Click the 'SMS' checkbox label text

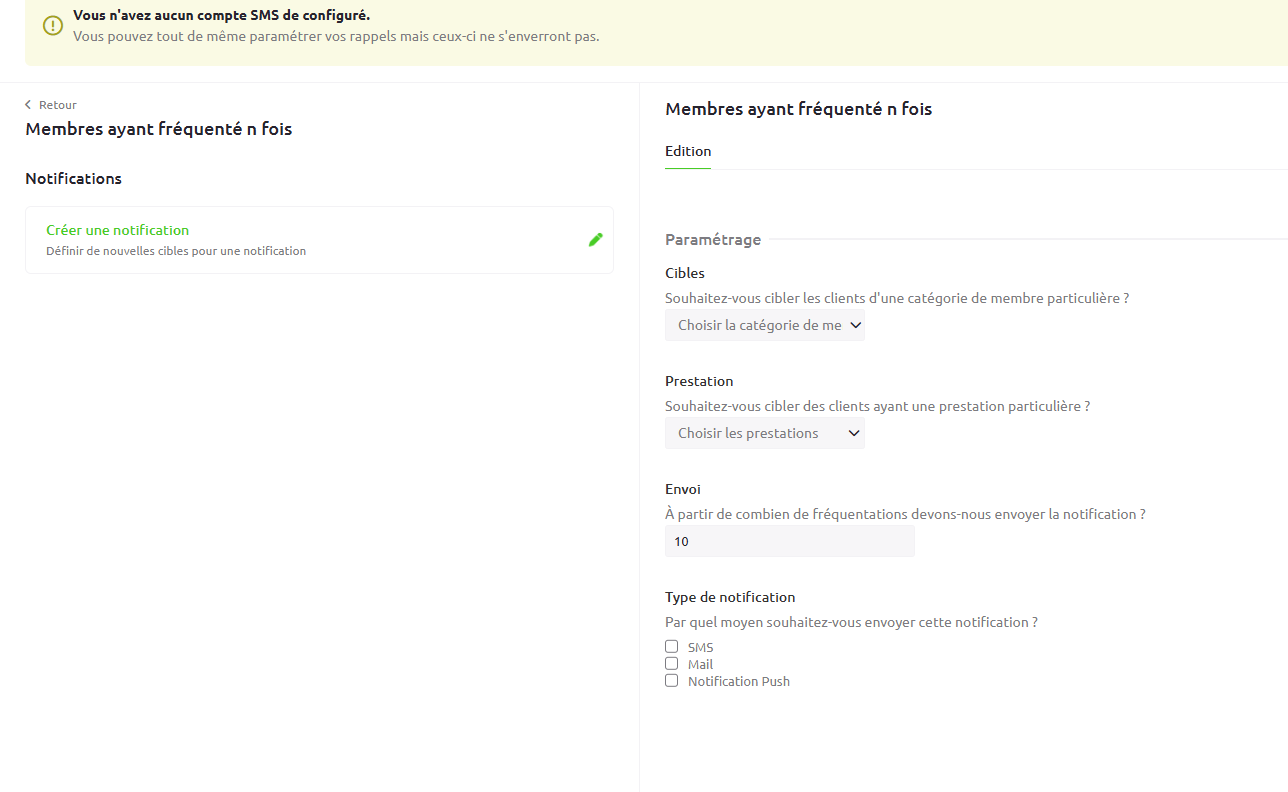[700, 648]
